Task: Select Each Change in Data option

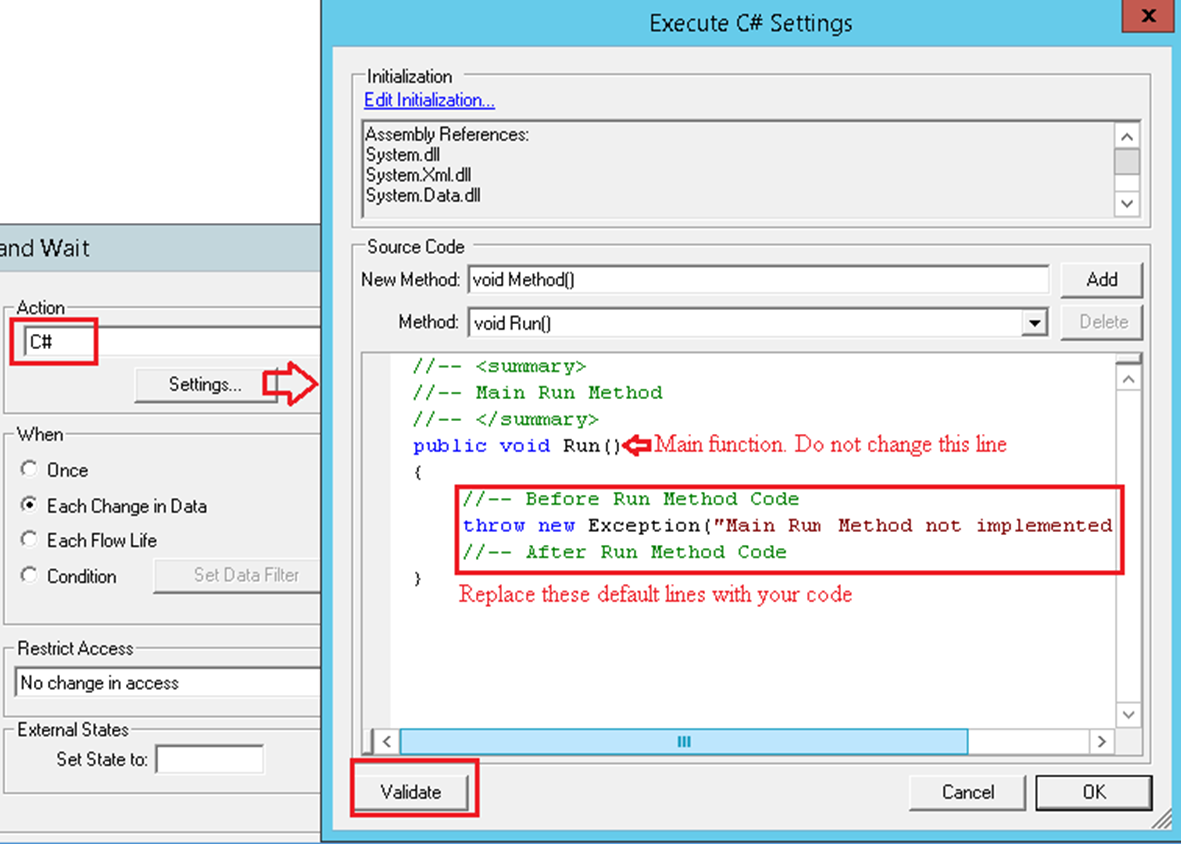Action: (x=29, y=506)
